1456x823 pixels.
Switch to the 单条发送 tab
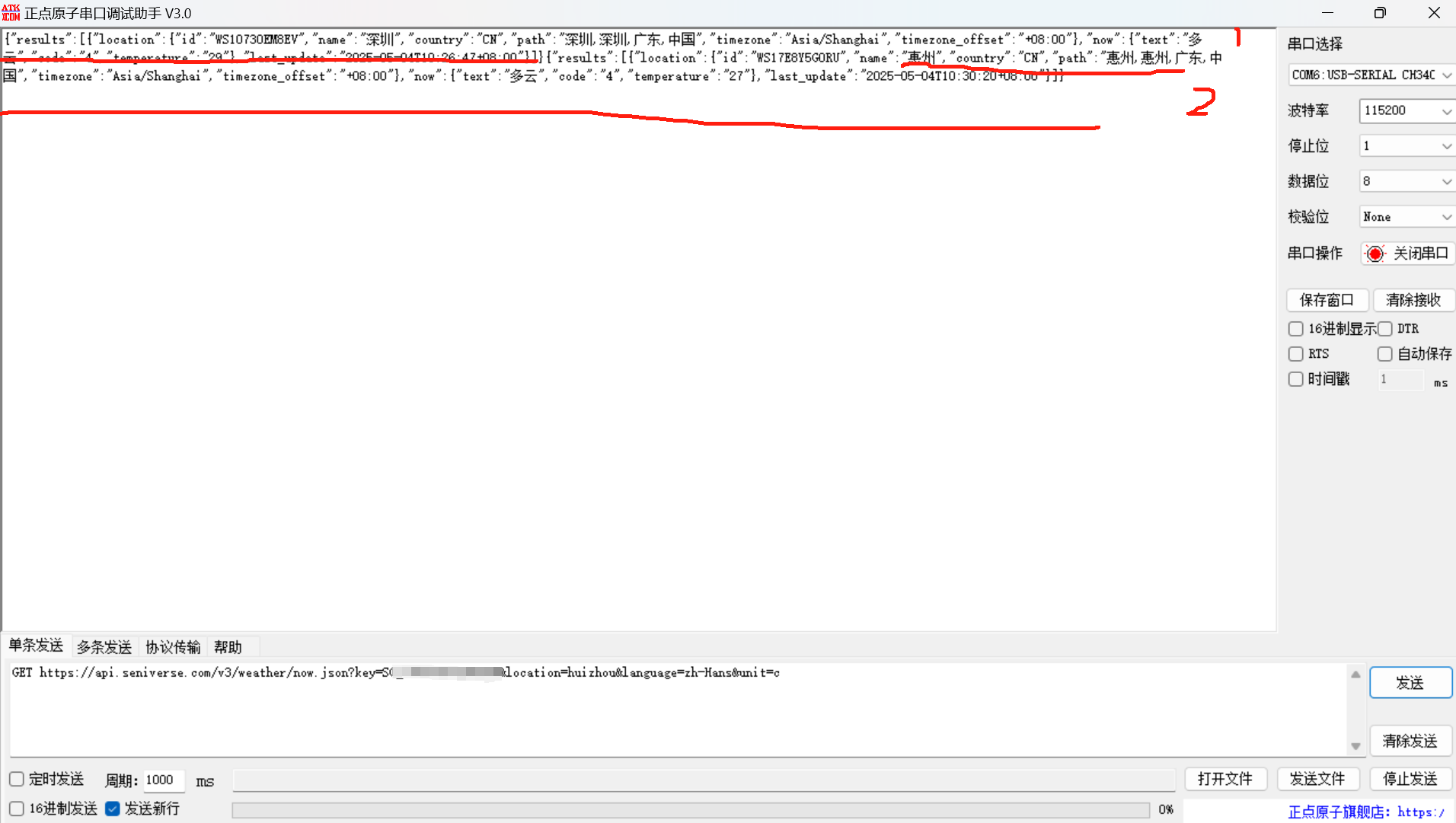coord(37,646)
